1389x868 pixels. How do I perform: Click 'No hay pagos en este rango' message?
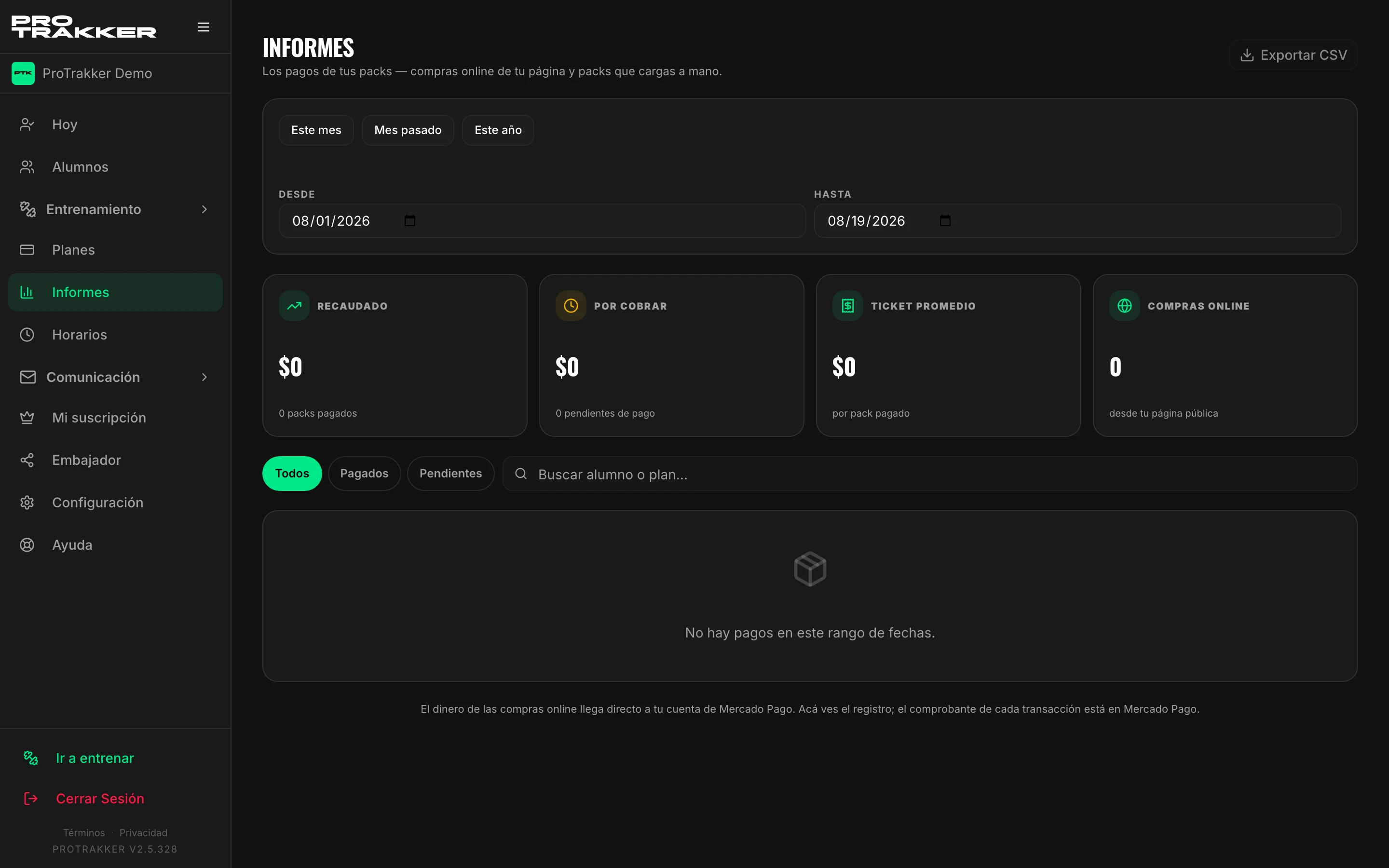[810, 633]
